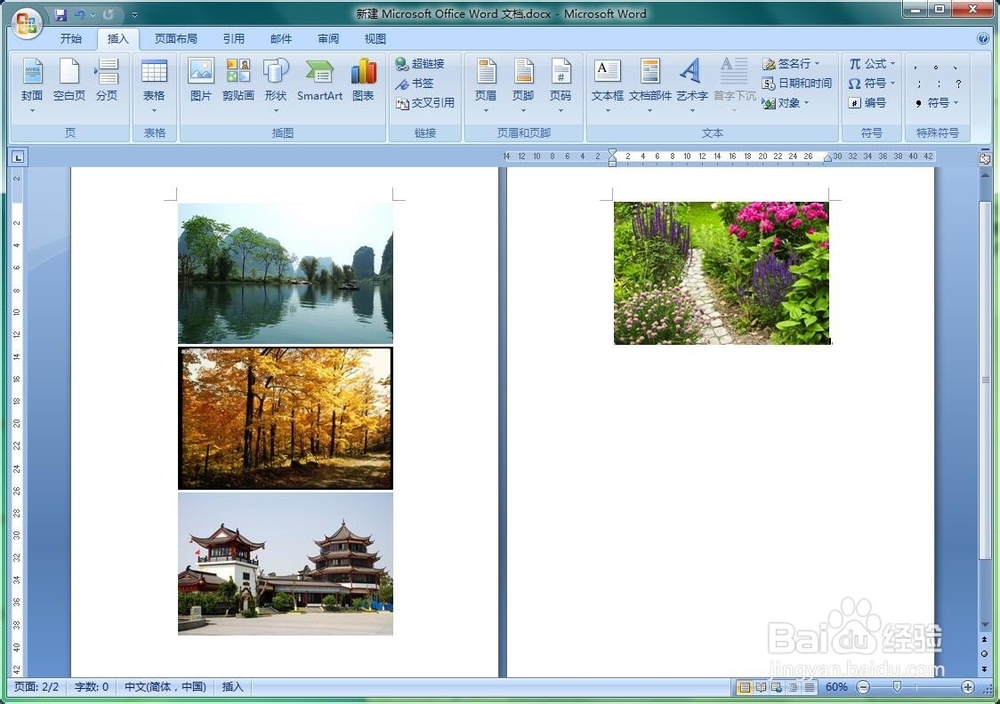Insert an equation with the 公式 icon
This screenshot has width=1000, height=704.
click(868, 63)
